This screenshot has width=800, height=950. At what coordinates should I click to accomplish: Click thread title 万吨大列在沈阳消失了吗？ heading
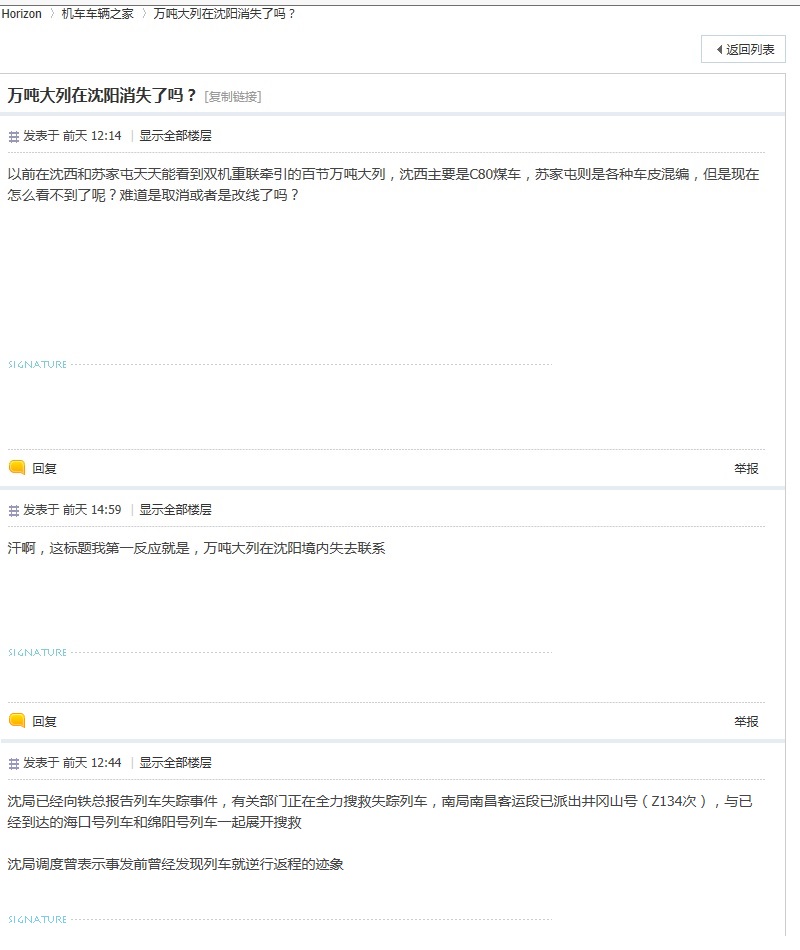[x=102, y=95]
